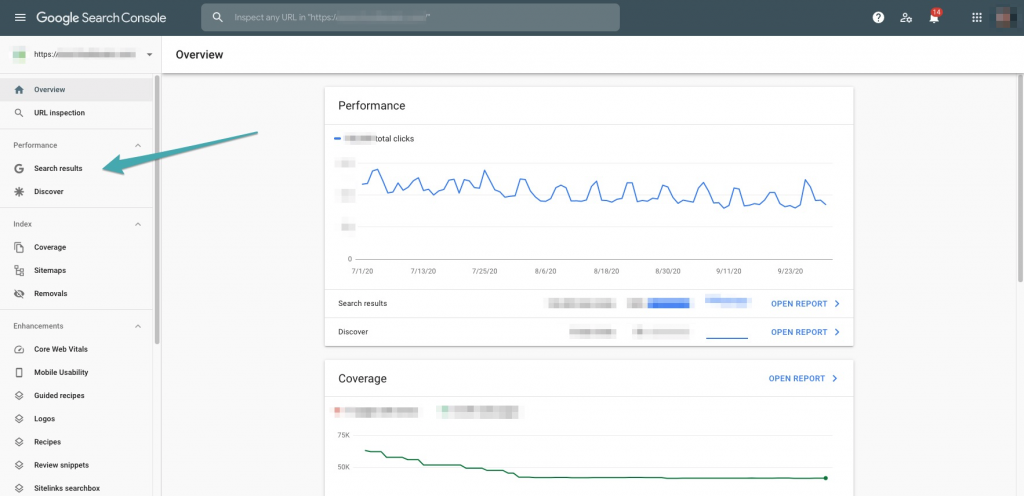Click the Sitemaps icon in sidebar
Viewport: 1024px width, 496px height.
[x=19, y=270]
